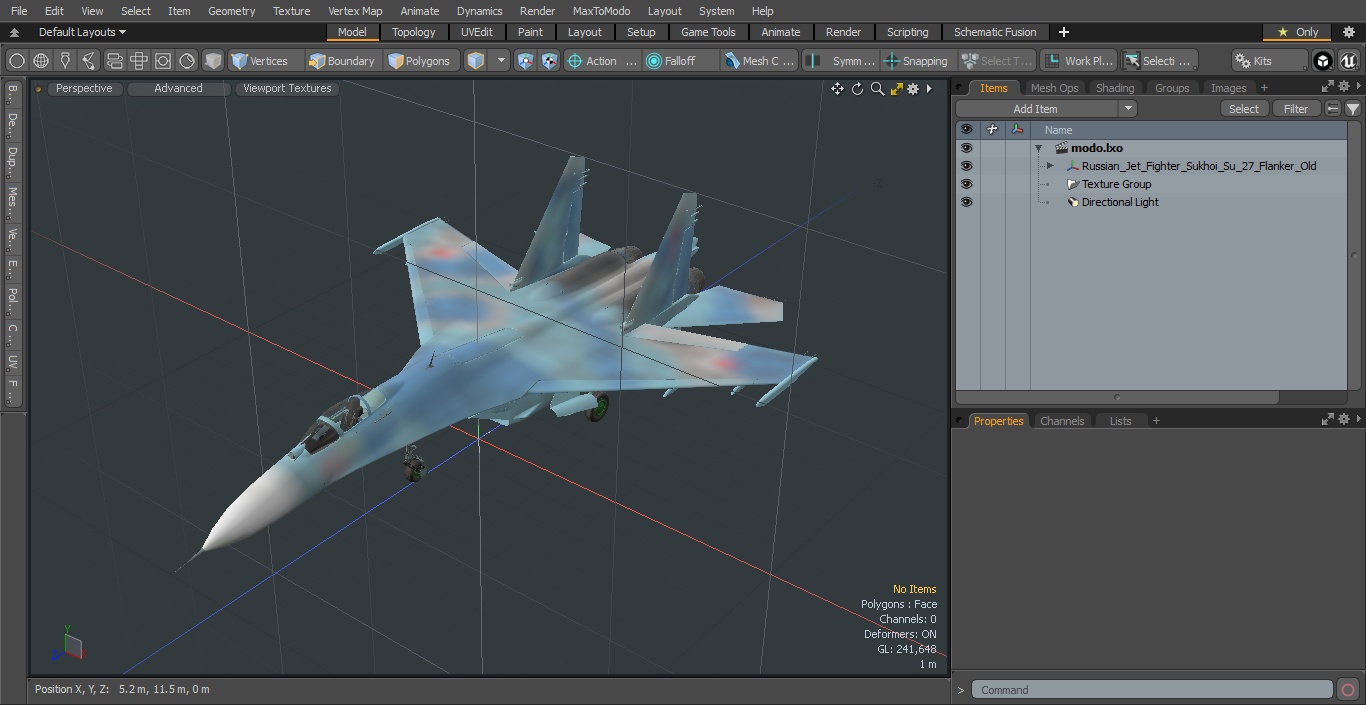Select the Texture Group item
The image size is (1366, 705).
click(1116, 184)
